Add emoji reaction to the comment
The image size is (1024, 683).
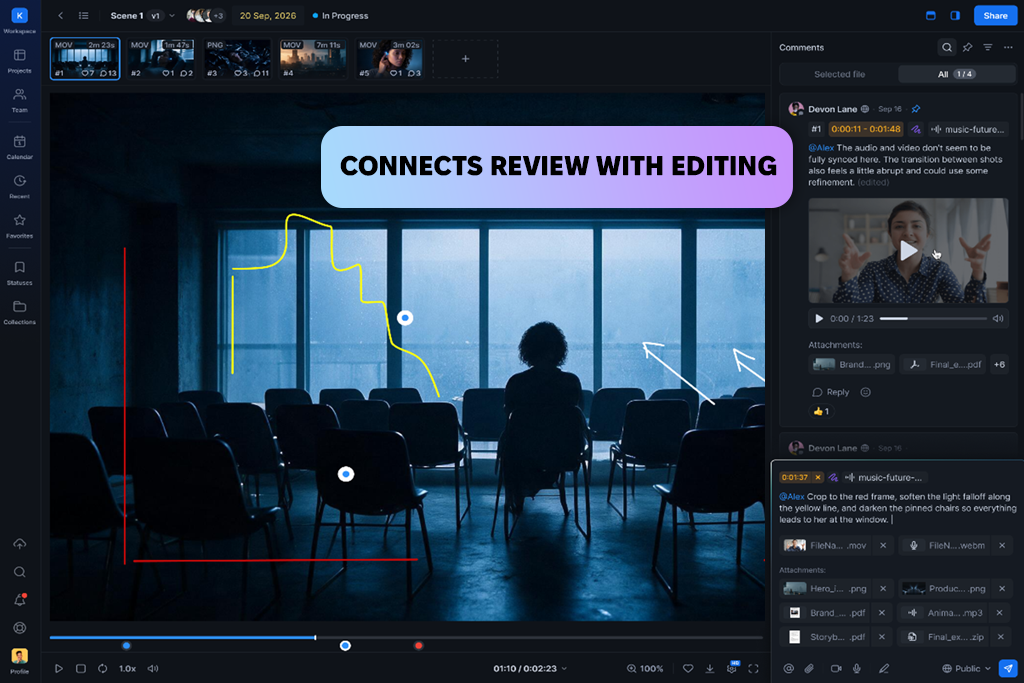tap(865, 392)
